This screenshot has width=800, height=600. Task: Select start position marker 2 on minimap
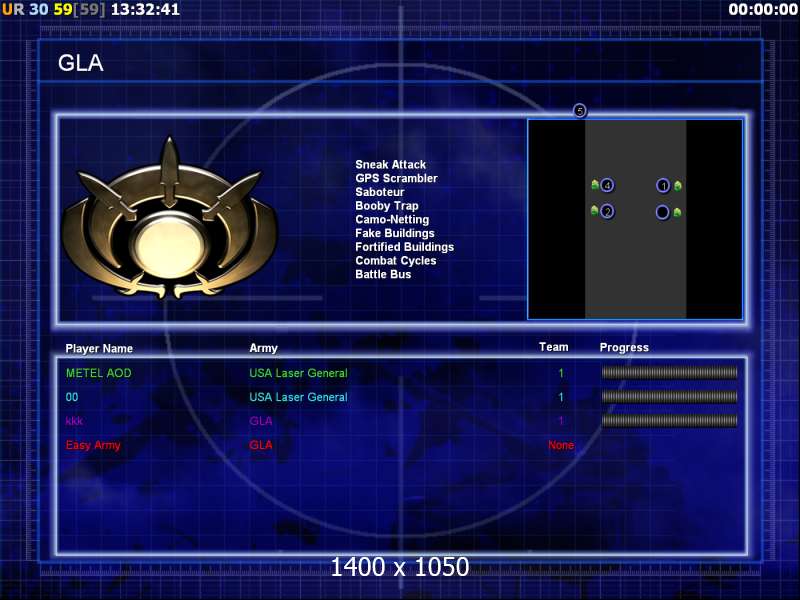(607, 211)
